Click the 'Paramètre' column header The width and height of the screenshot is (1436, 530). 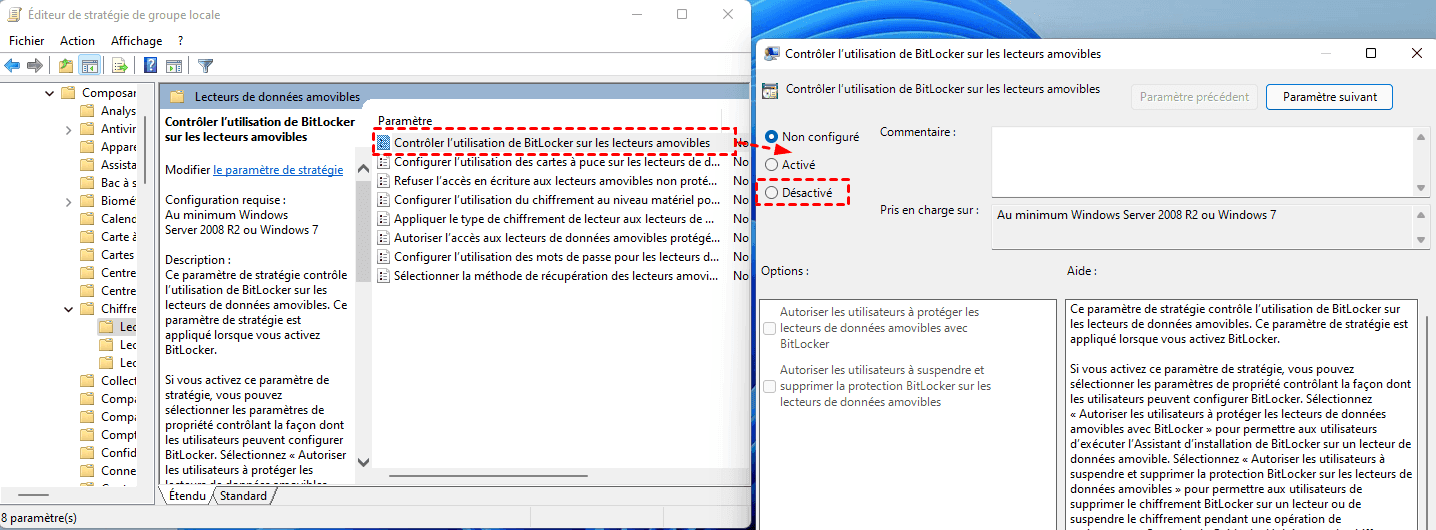[405, 120]
